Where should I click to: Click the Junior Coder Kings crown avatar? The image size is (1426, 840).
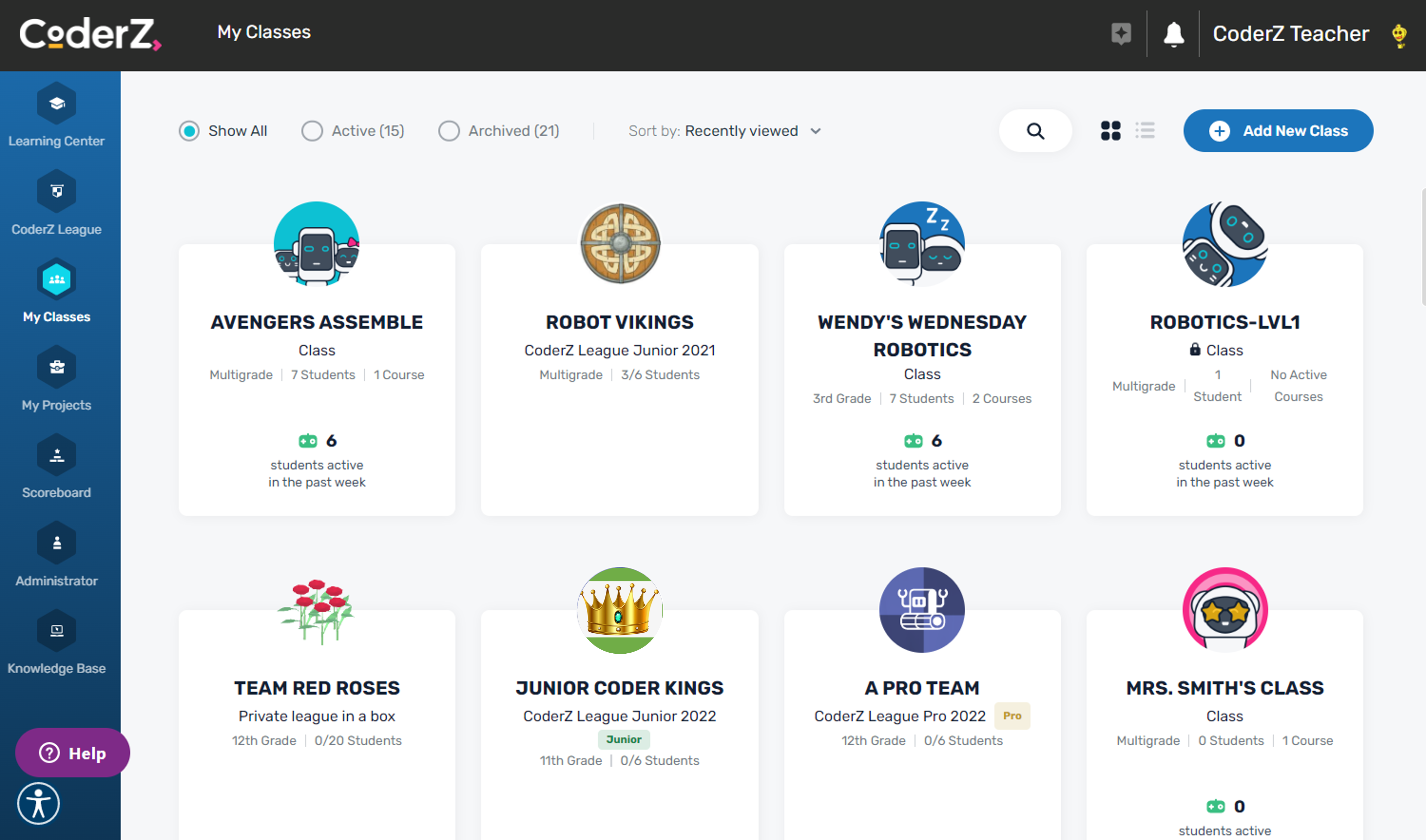point(620,610)
